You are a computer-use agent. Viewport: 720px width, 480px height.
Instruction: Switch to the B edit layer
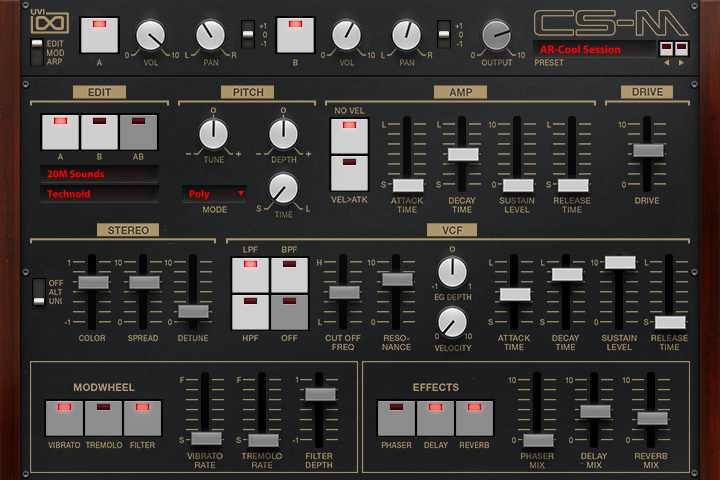point(99,131)
